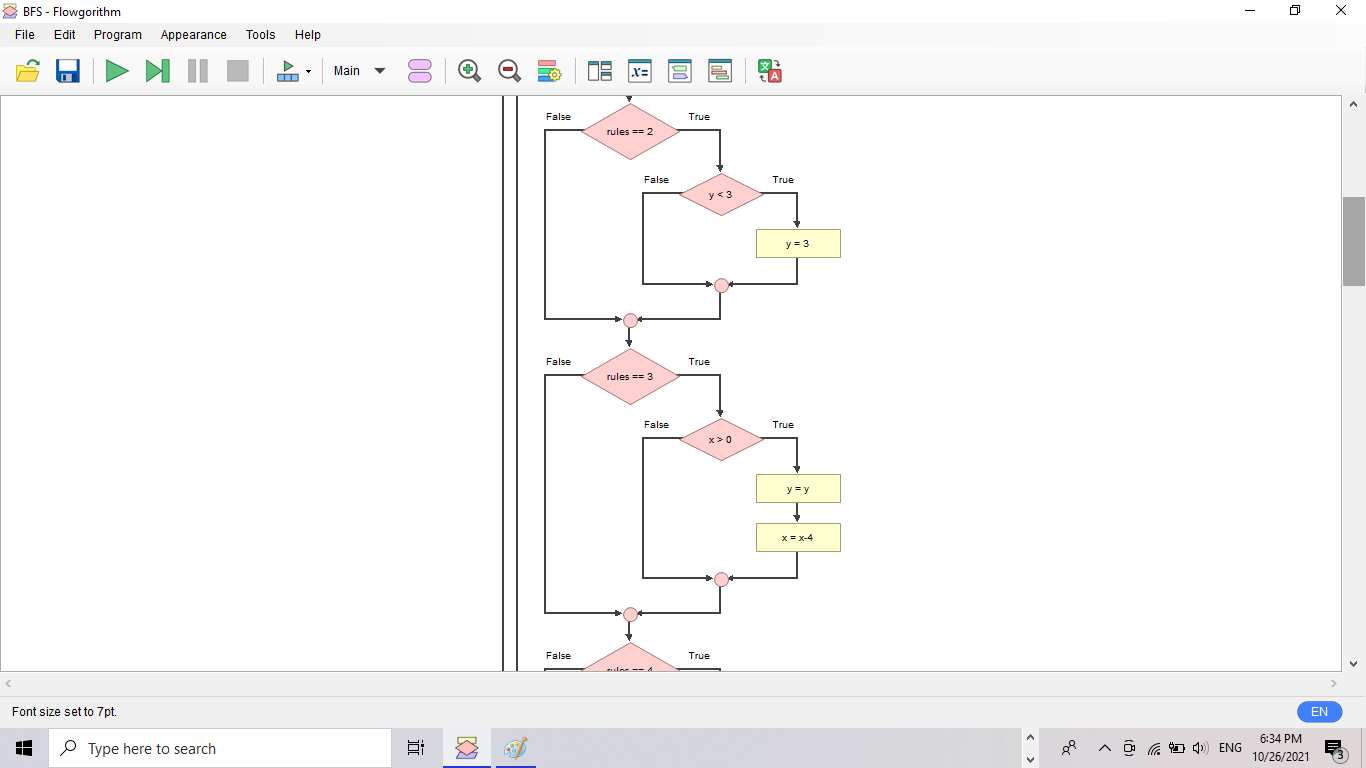Viewport: 1366px width, 768px height.
Task: Click the join circle below 'x = x-4'
Action: click(x=721, y=579)
